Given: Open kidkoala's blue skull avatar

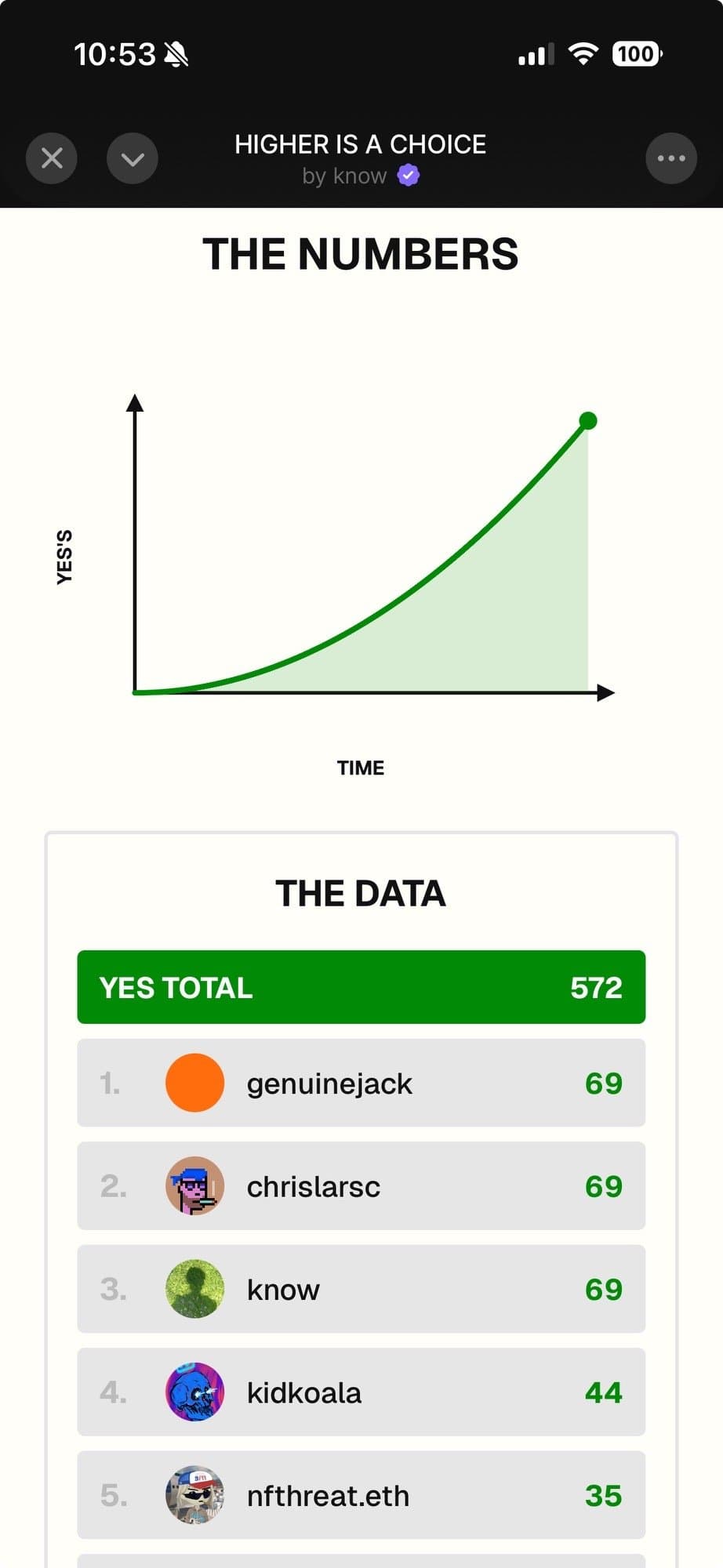Looking at the screenshot, I should [x=195, y=1392].
